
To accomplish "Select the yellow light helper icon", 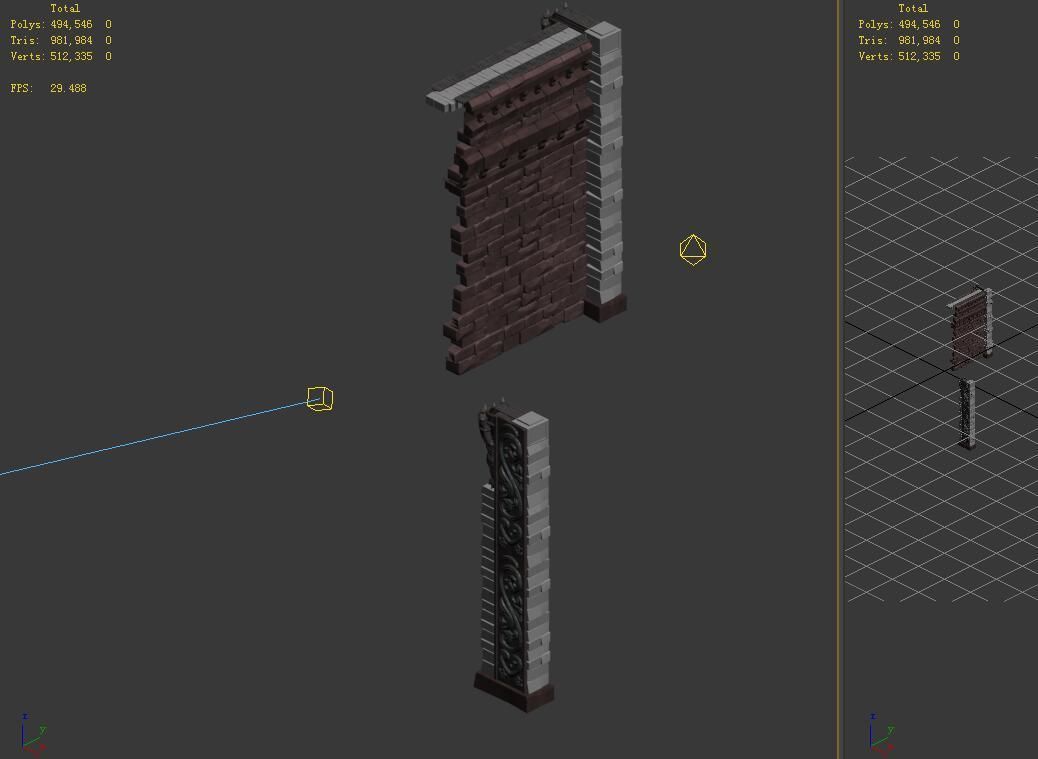I will (693, 249).
